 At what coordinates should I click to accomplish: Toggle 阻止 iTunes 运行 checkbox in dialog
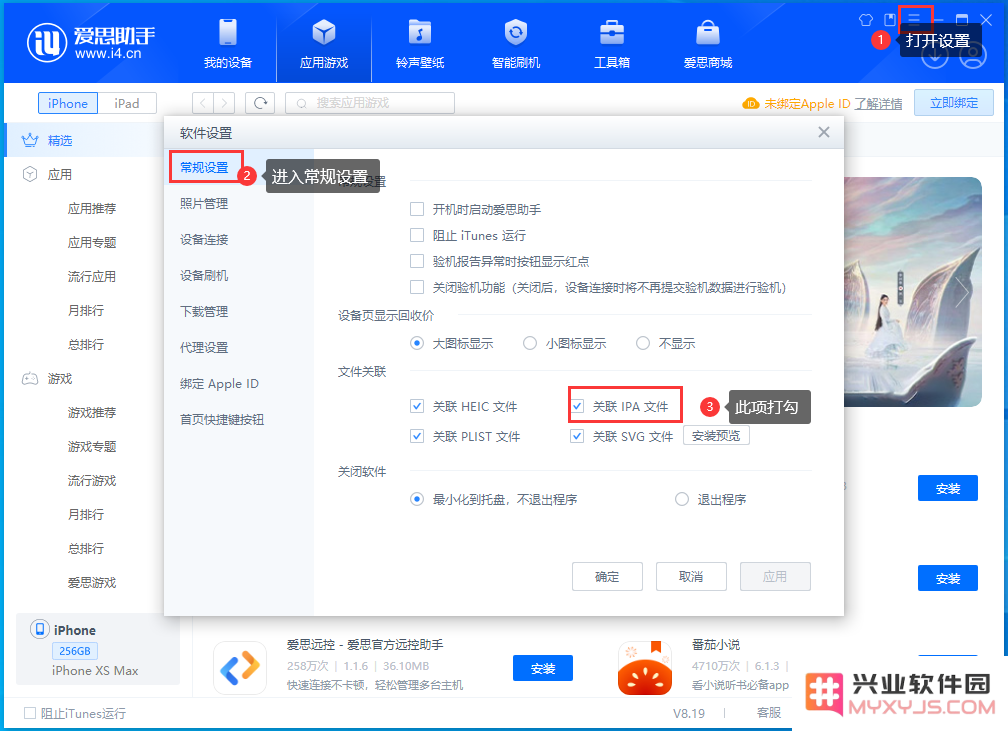tap(417, 235)
